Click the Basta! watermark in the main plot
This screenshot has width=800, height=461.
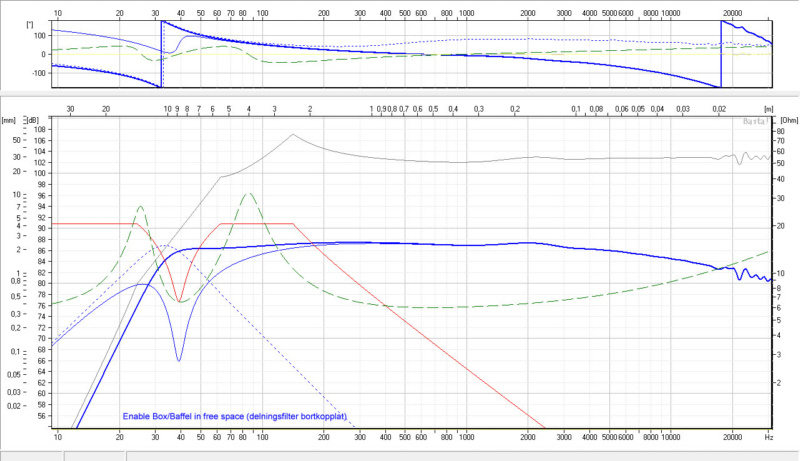coord(757,122)
